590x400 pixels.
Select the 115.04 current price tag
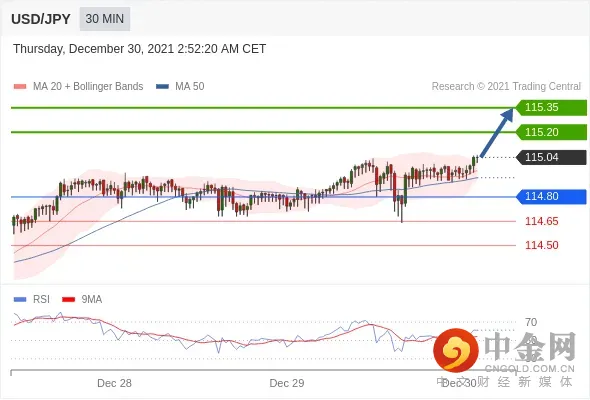551,157
